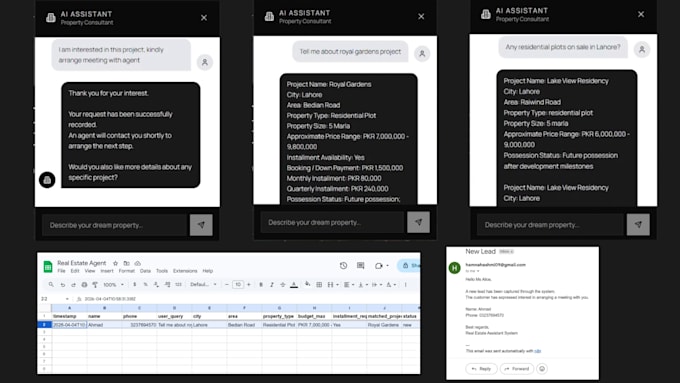The width and height of the screenshot is (680, 383).
Task: Open the comments icon in Sheets header
Action: (x=360, y=265)
